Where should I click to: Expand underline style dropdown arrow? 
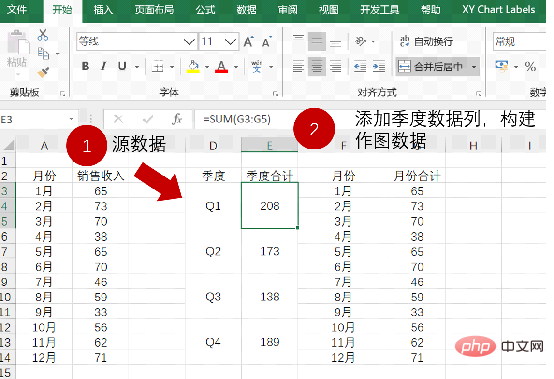(137, 67)
